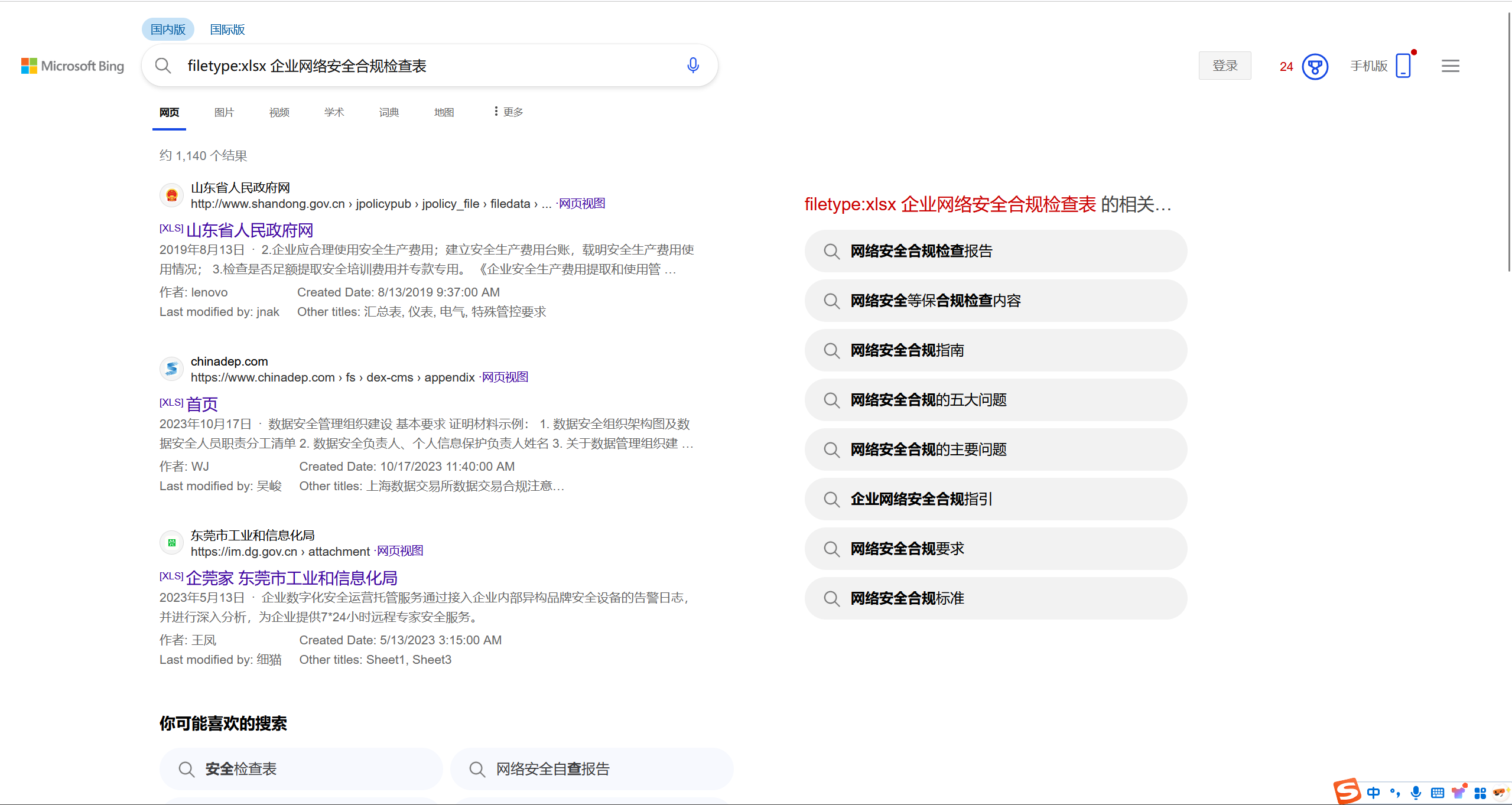Image resolution: width=1512 pixels, height=805 pixels.
Task: Toggle full/half-width punctuation in Sogou tray
Action: 1395,793
